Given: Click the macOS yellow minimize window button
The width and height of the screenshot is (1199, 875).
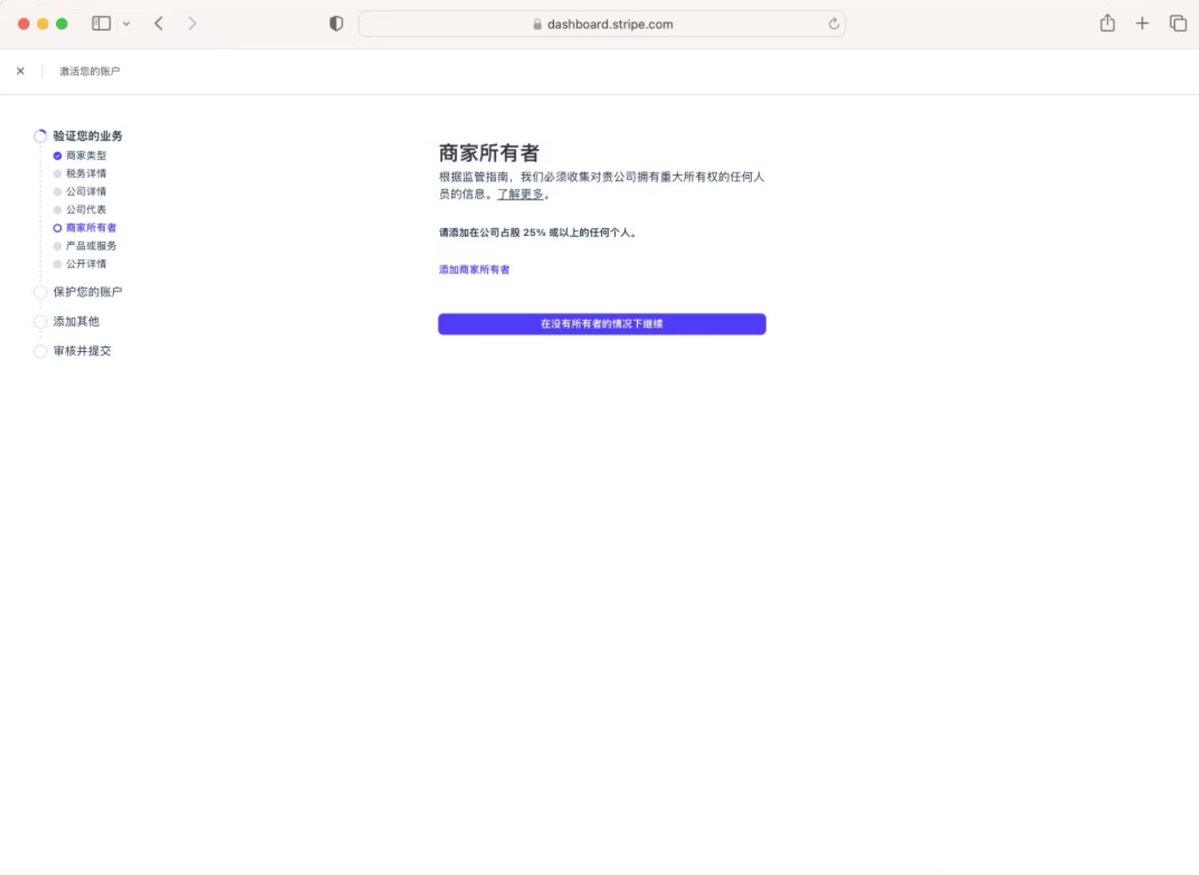Looking at the screenshot, I should [x=43, y=24].
